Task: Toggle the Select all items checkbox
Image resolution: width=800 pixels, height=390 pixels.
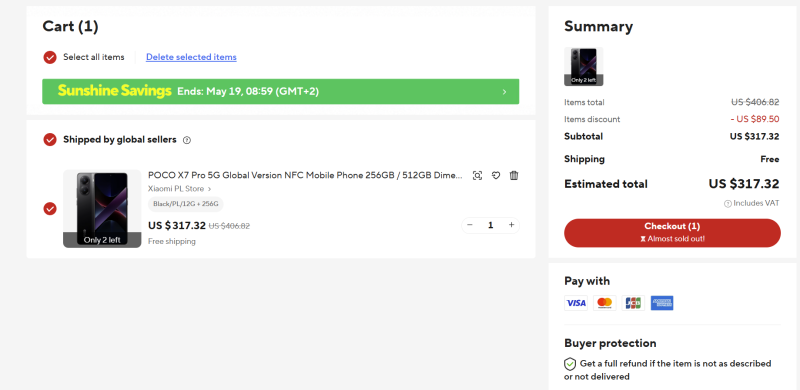Action: click(49, 57)
